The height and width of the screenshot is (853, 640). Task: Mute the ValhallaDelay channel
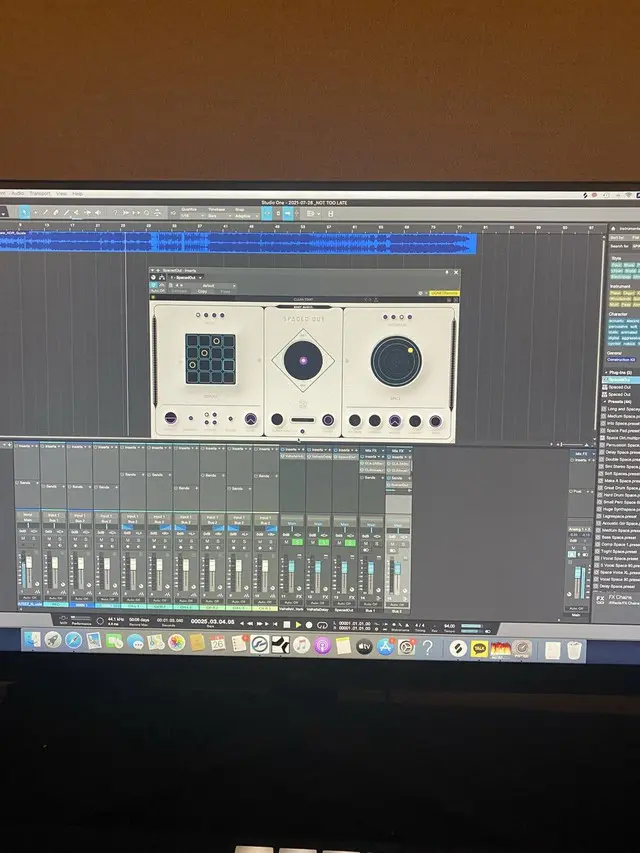312,542
